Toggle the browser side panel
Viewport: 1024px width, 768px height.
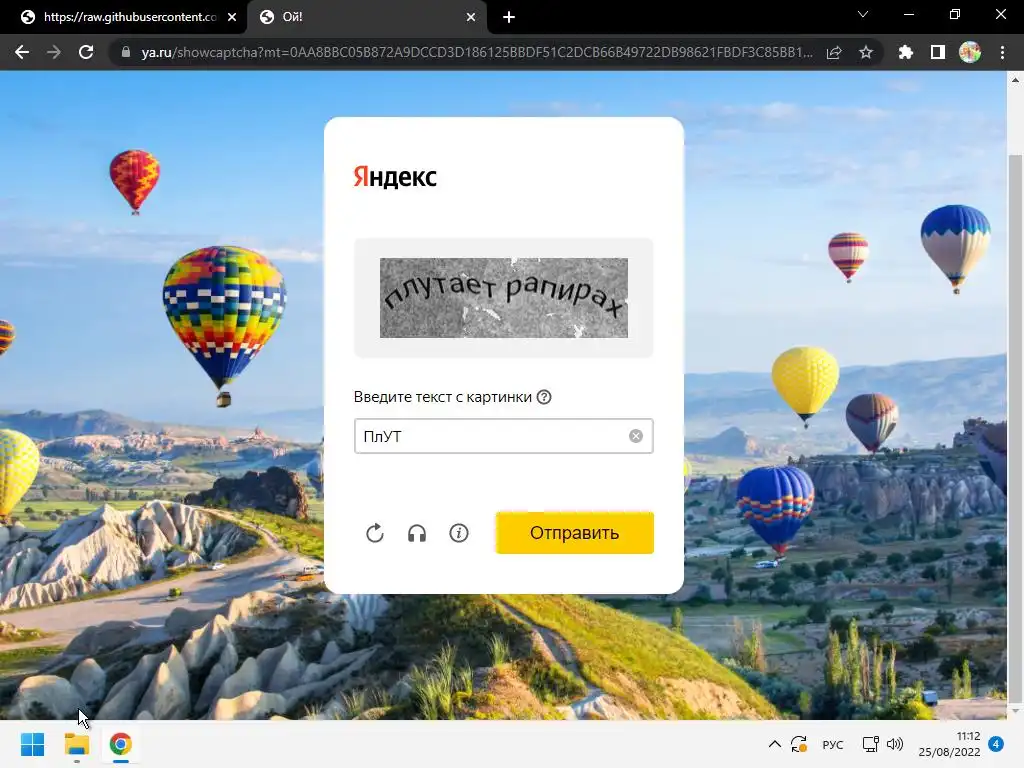click(938, 52)
